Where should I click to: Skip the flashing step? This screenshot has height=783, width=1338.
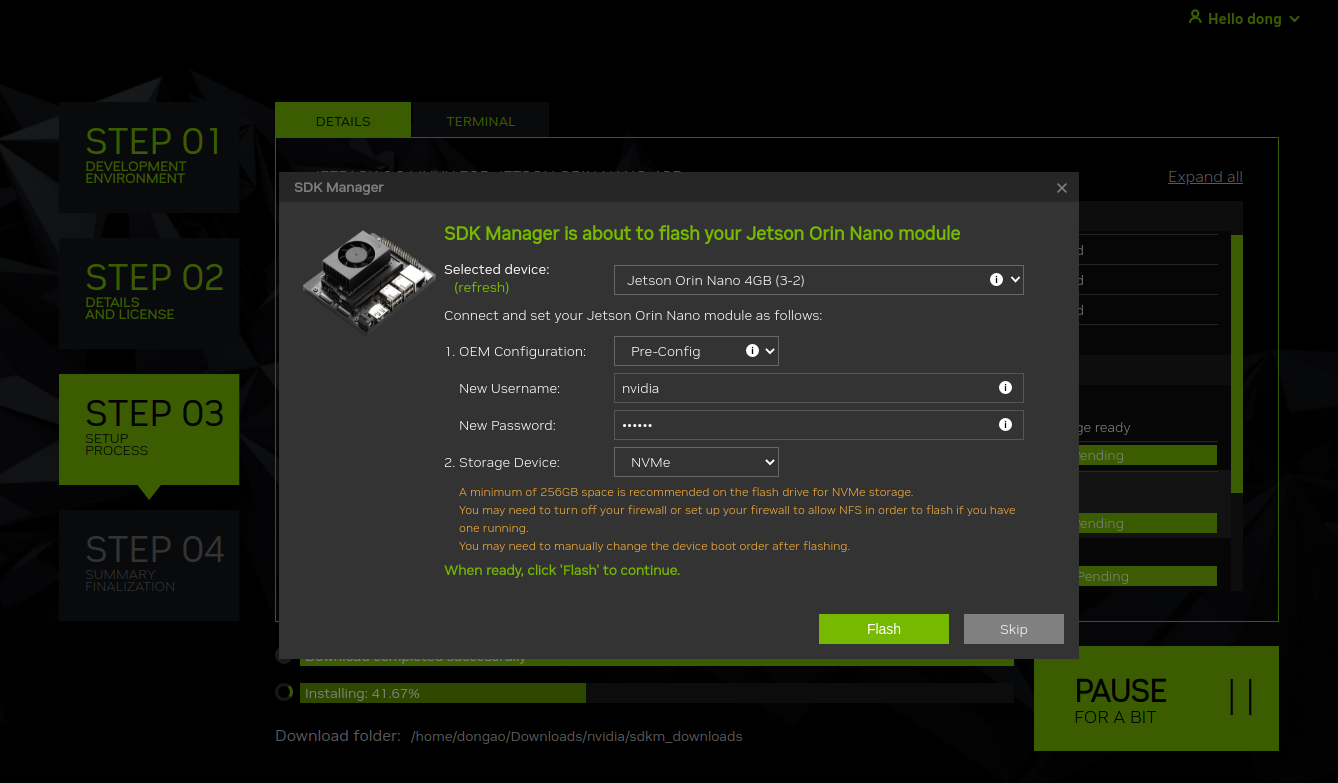(1013, 628)
